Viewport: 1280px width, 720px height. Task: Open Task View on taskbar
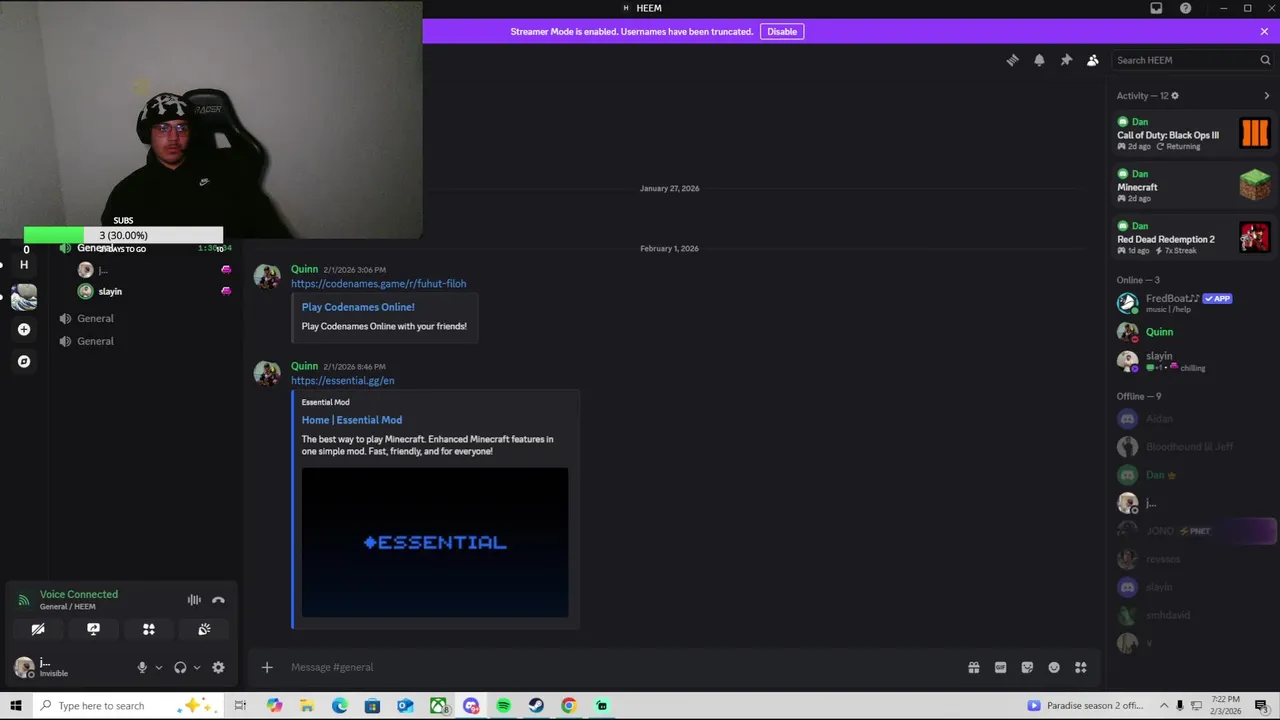(240, 705)
